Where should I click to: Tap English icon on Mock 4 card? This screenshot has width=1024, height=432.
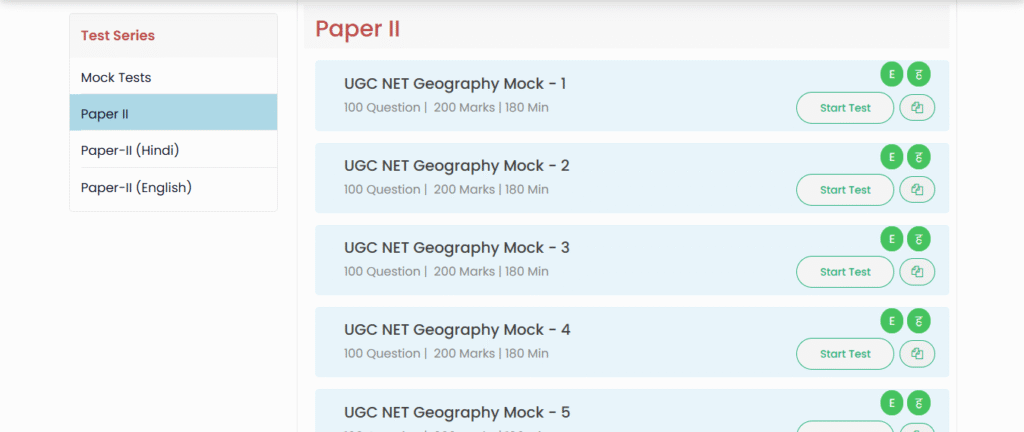(x=891, y=321)
